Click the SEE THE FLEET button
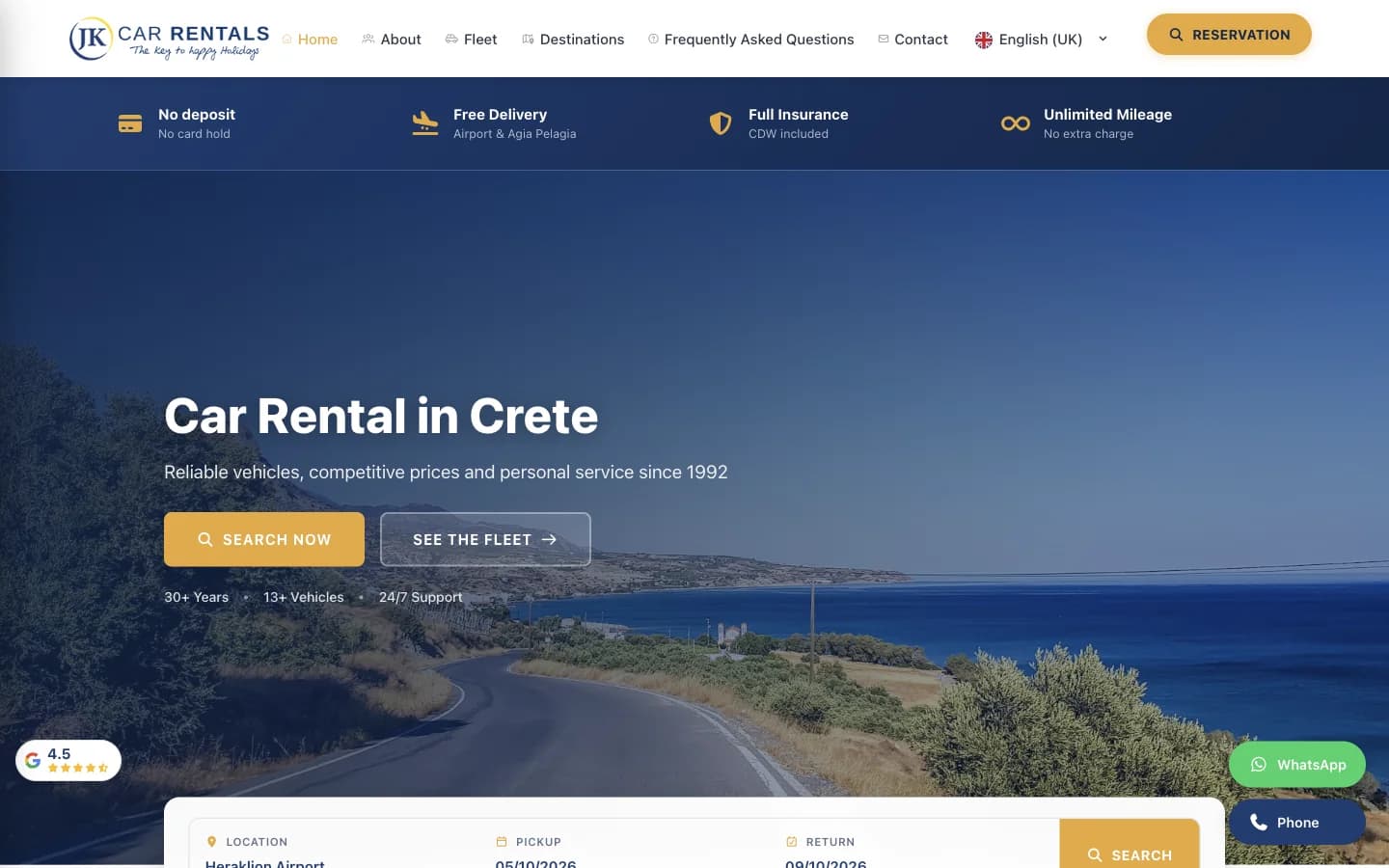Image resolution: width=1389 pixels, height=868 pixels. pos(485,539)
